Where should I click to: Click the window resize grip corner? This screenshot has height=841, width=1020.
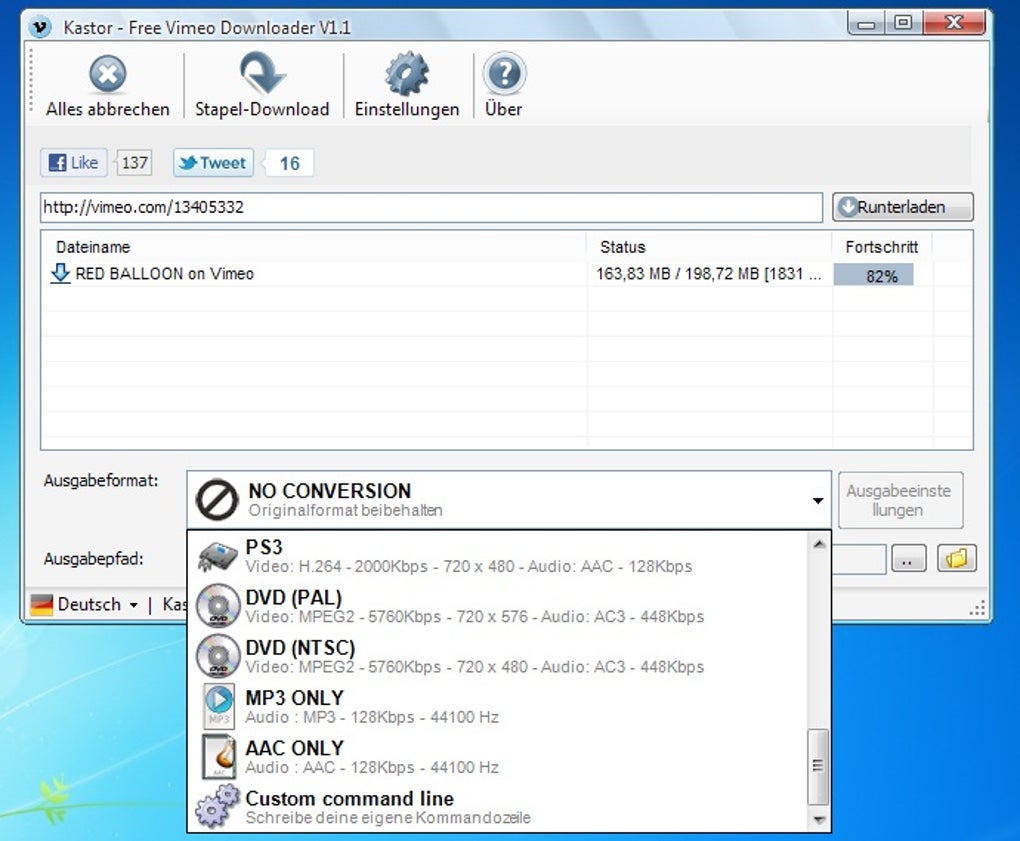977,608
